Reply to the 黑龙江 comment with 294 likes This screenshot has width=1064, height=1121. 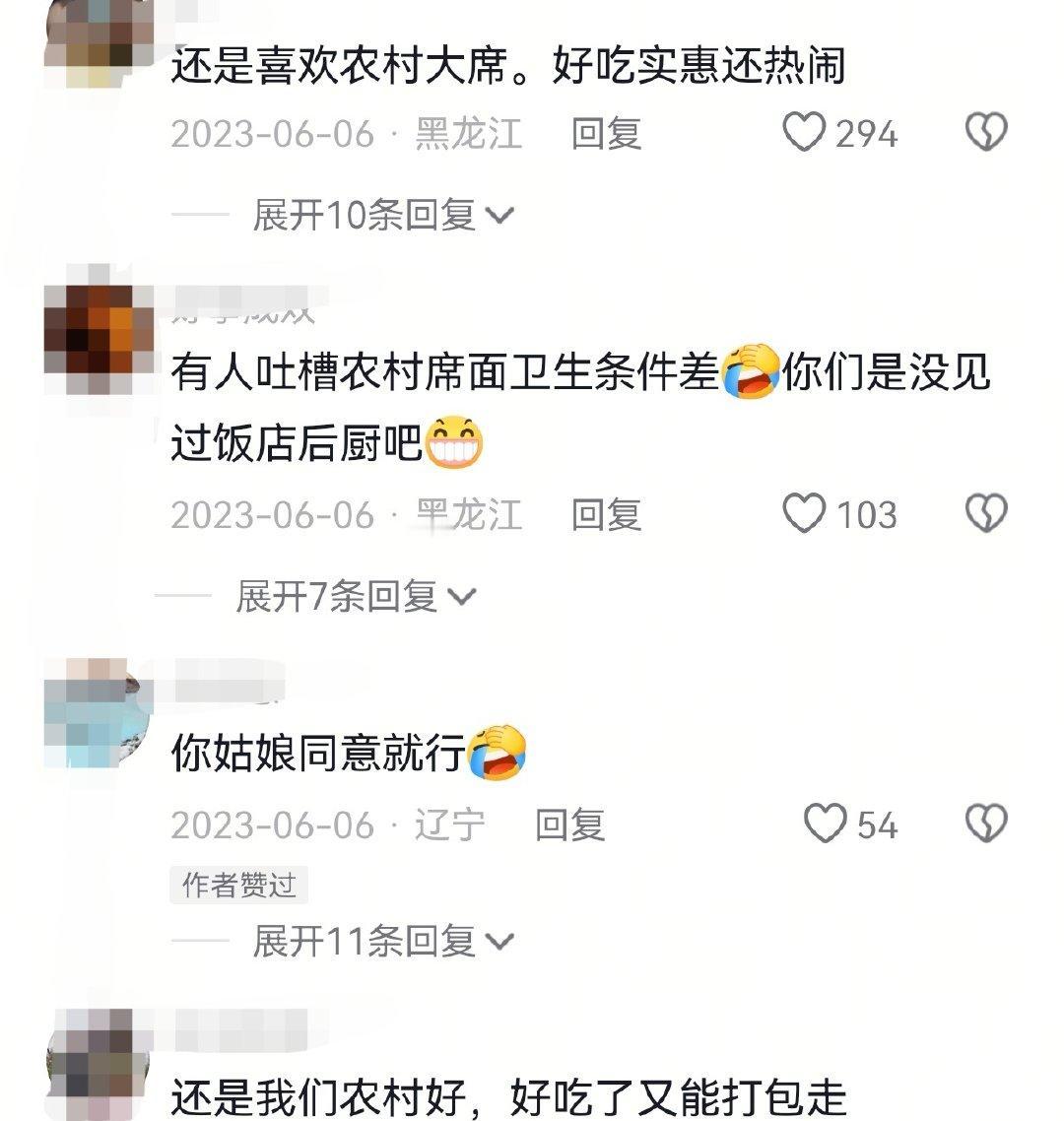606,134
